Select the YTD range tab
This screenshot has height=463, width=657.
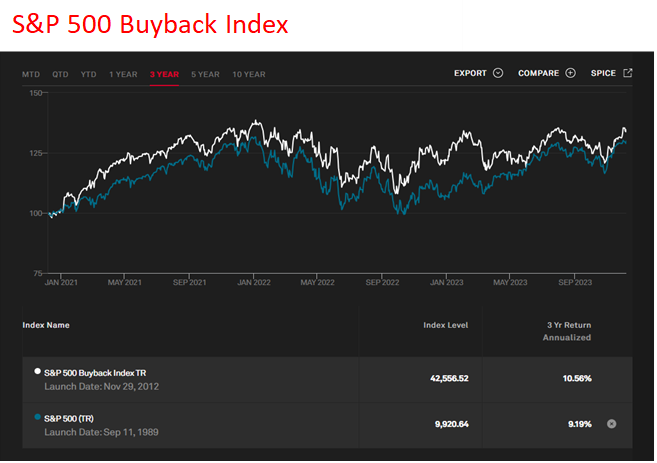89,74
